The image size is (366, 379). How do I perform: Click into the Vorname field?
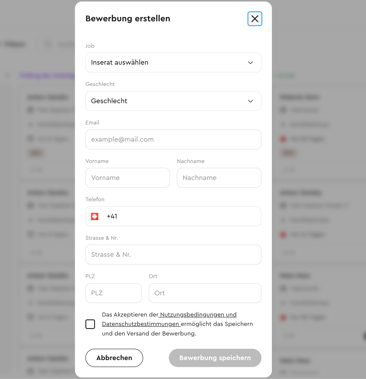127,178
